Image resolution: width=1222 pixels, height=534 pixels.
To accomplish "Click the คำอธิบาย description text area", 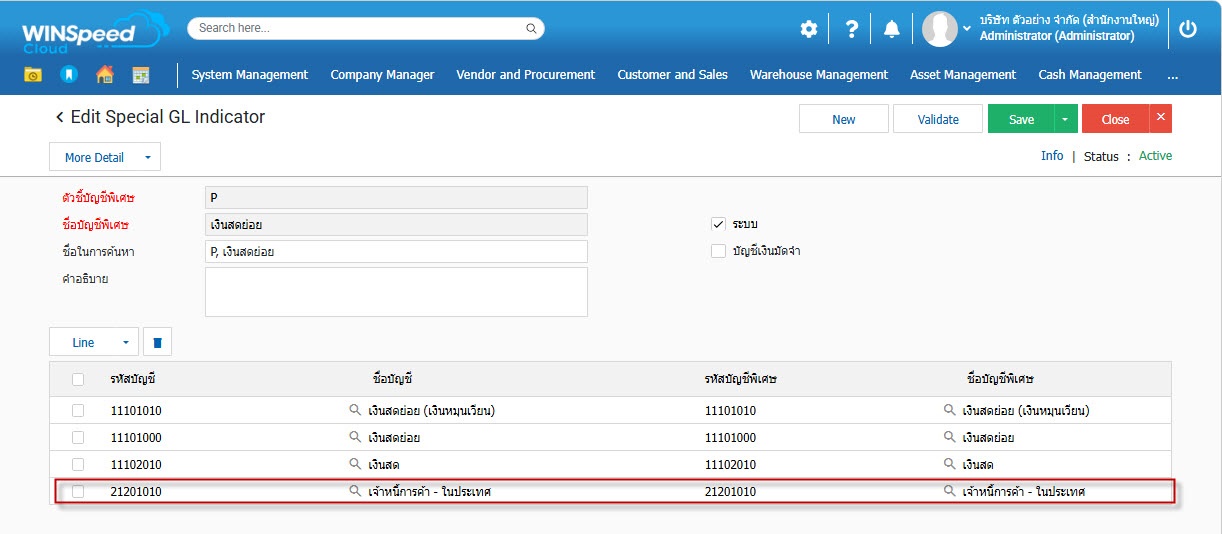I will click(396, 292).
